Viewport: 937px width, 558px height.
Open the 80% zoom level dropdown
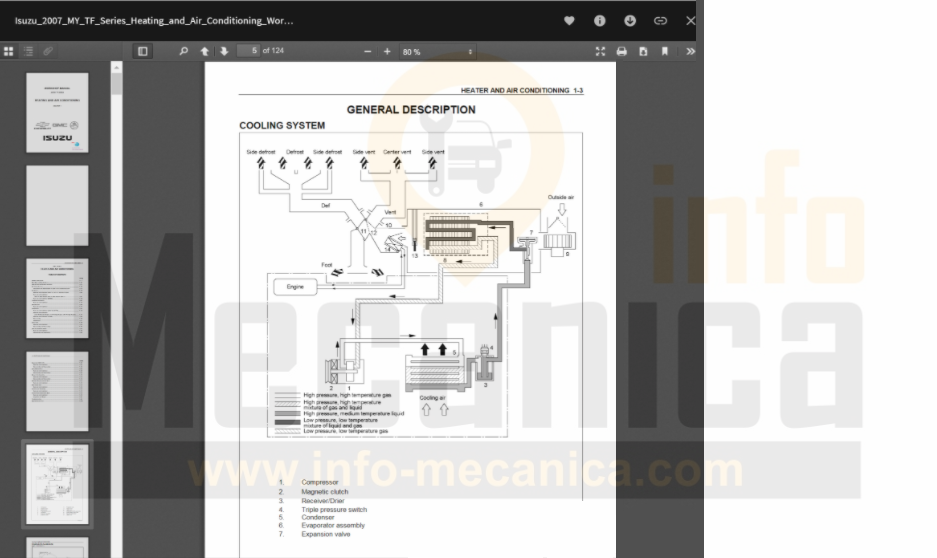(x=437, y=52)
